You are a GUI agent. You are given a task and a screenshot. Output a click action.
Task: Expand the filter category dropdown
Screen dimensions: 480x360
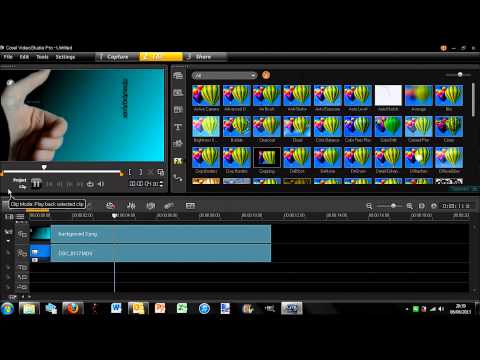pyautogui.click(x=224, y=76)
